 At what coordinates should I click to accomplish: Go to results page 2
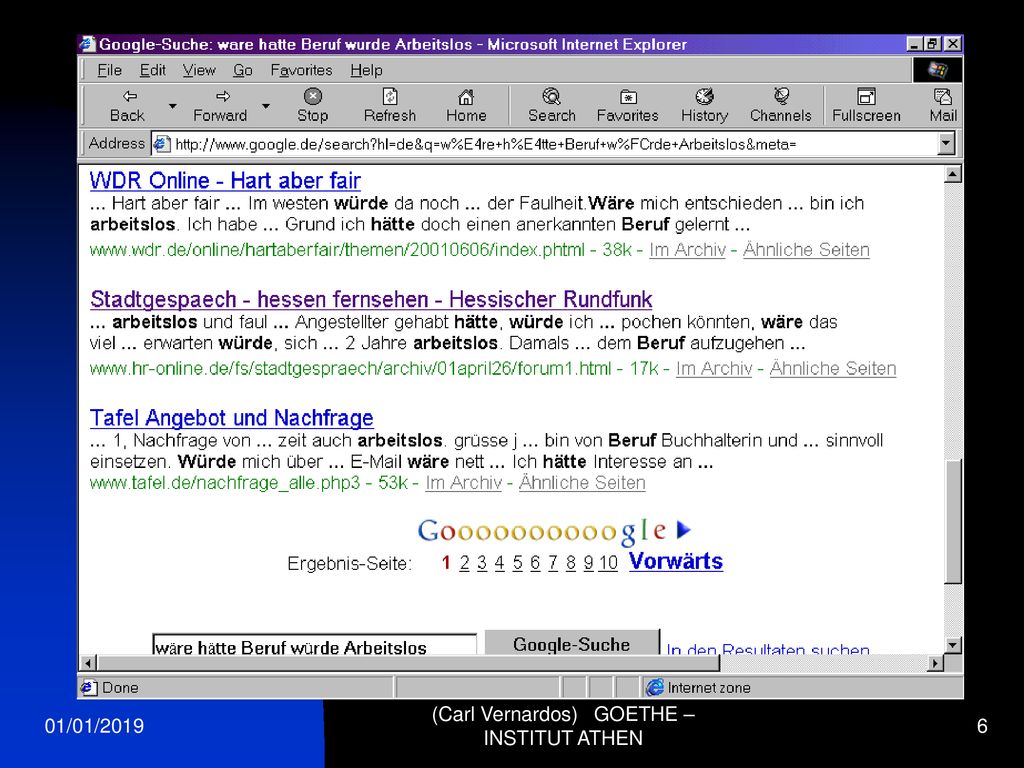(x=464, y=563)
